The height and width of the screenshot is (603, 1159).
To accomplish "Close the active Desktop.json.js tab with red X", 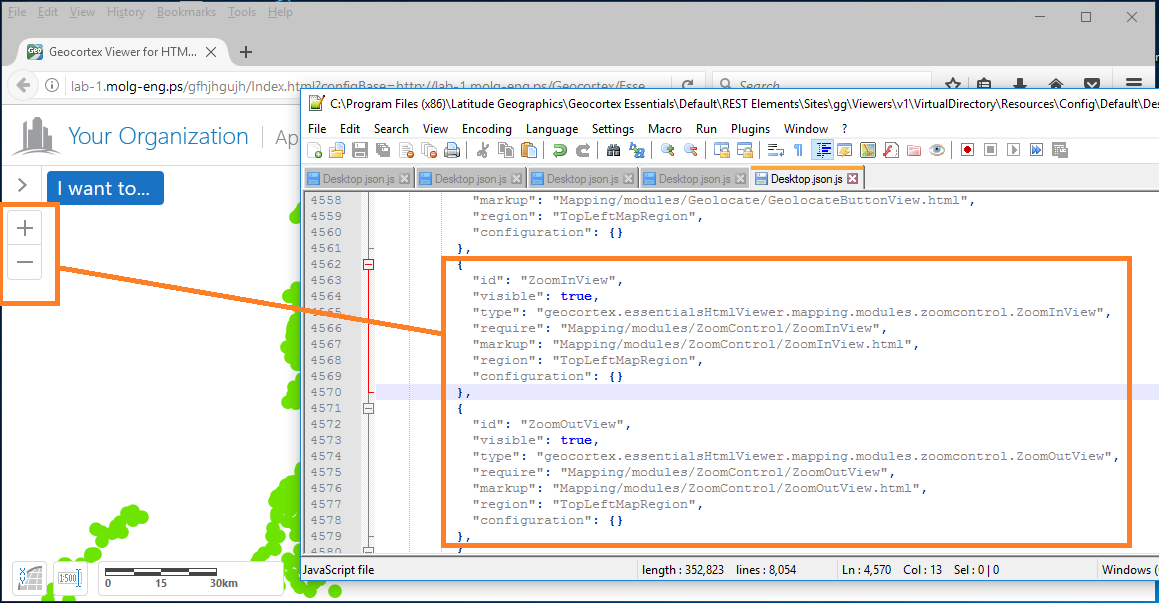I will click(853, 179).
